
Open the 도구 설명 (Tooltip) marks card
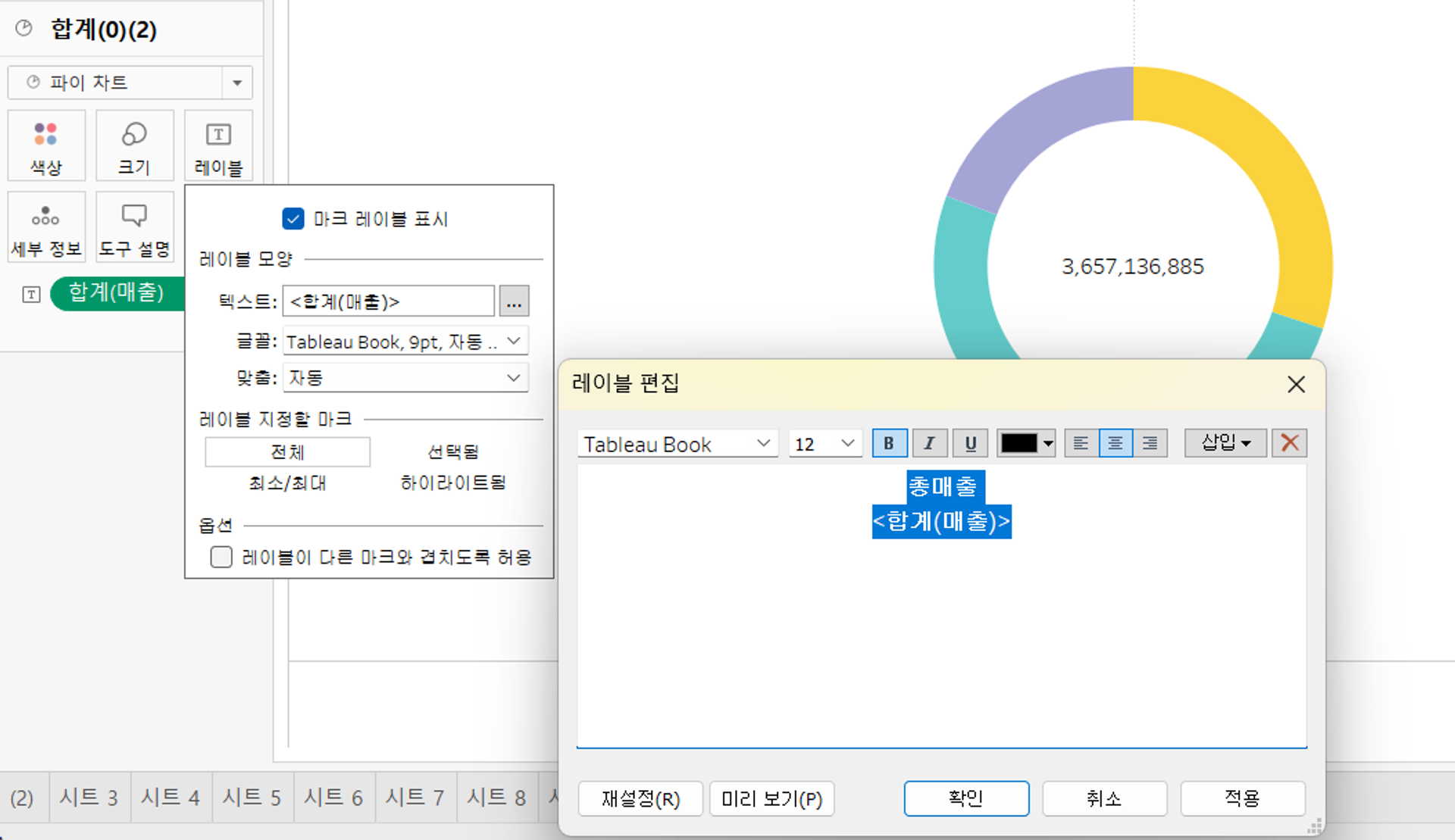pyautogui.click(x=135, y=226)
